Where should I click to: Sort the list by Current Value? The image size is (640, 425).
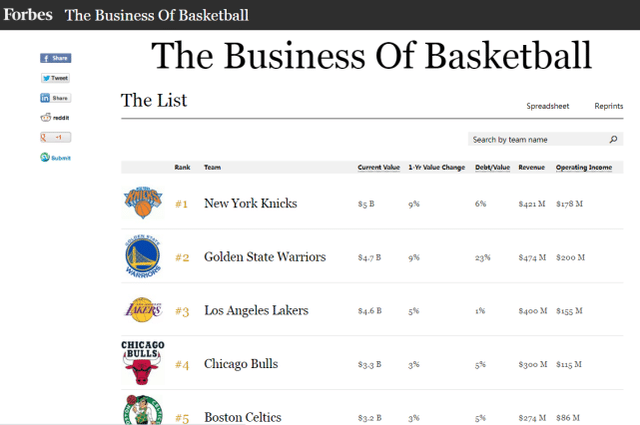[x=379, y=167]
